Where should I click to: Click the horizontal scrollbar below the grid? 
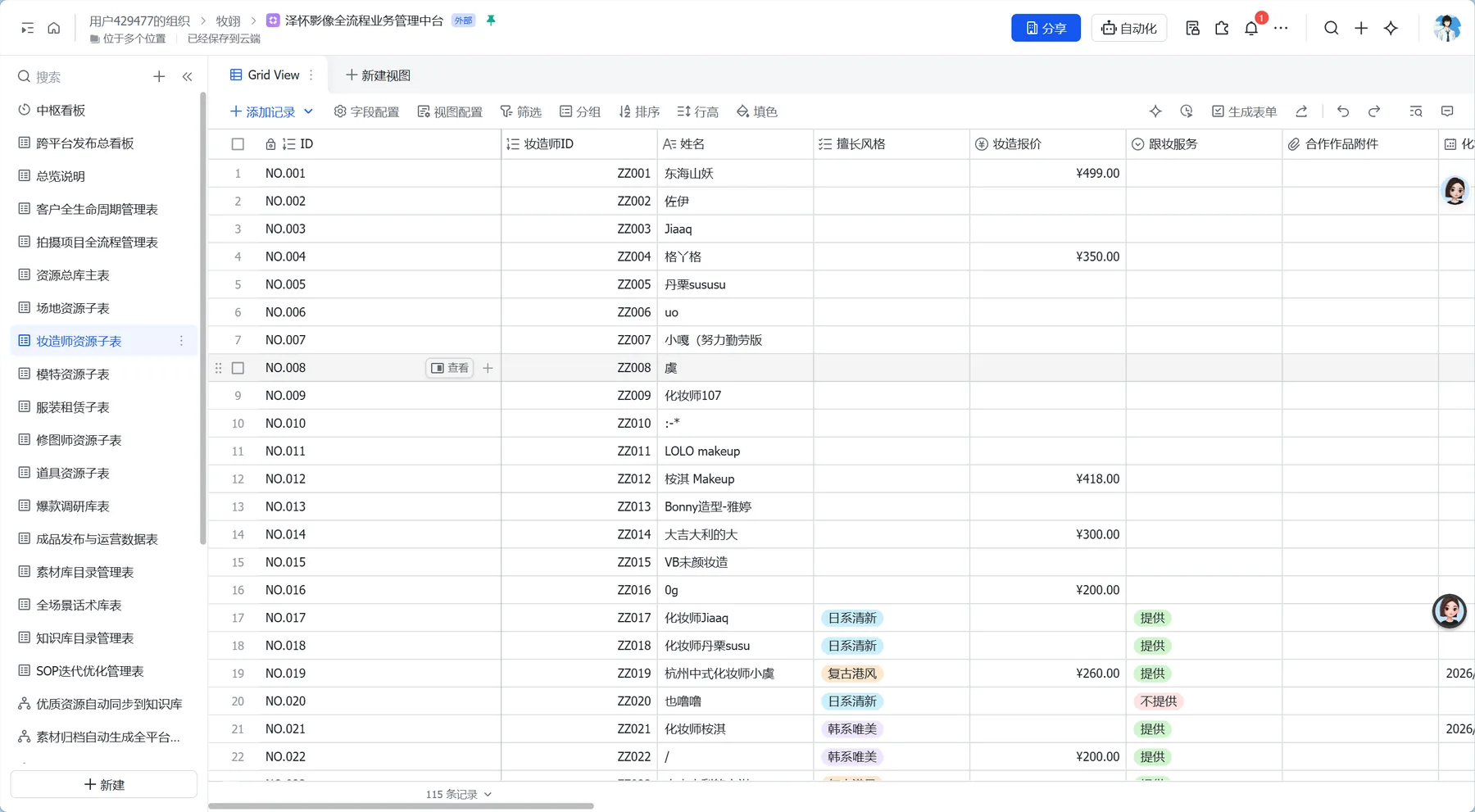[401, 806]
